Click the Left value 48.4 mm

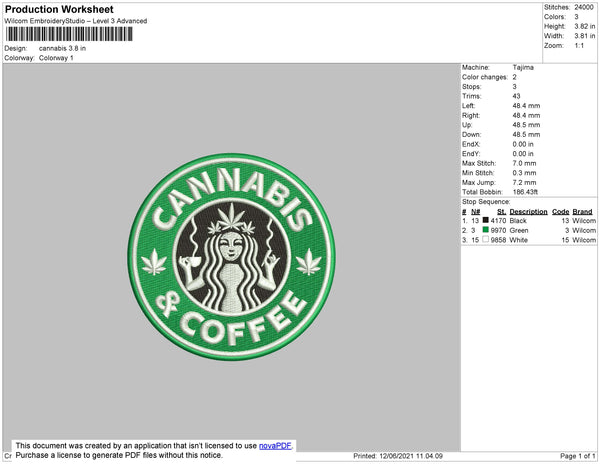[x=526, y=106]
